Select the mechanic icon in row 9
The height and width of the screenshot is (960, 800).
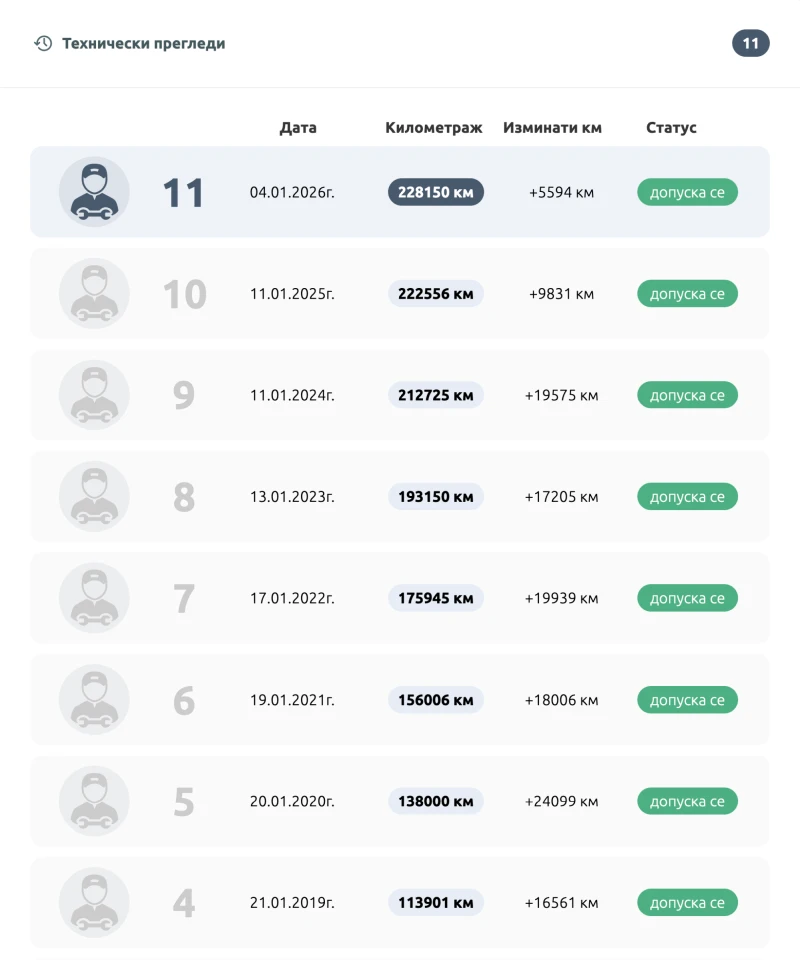point(94,395)
